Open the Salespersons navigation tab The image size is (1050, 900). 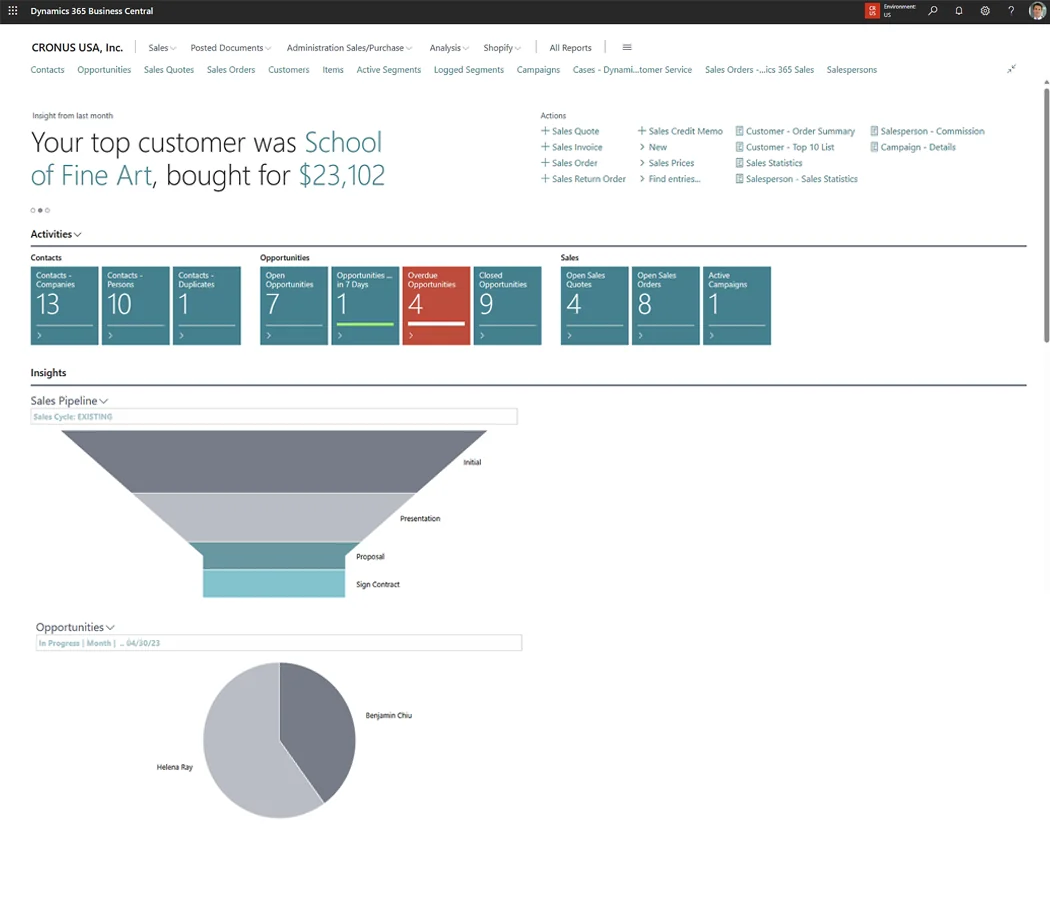tap(852, 70)
